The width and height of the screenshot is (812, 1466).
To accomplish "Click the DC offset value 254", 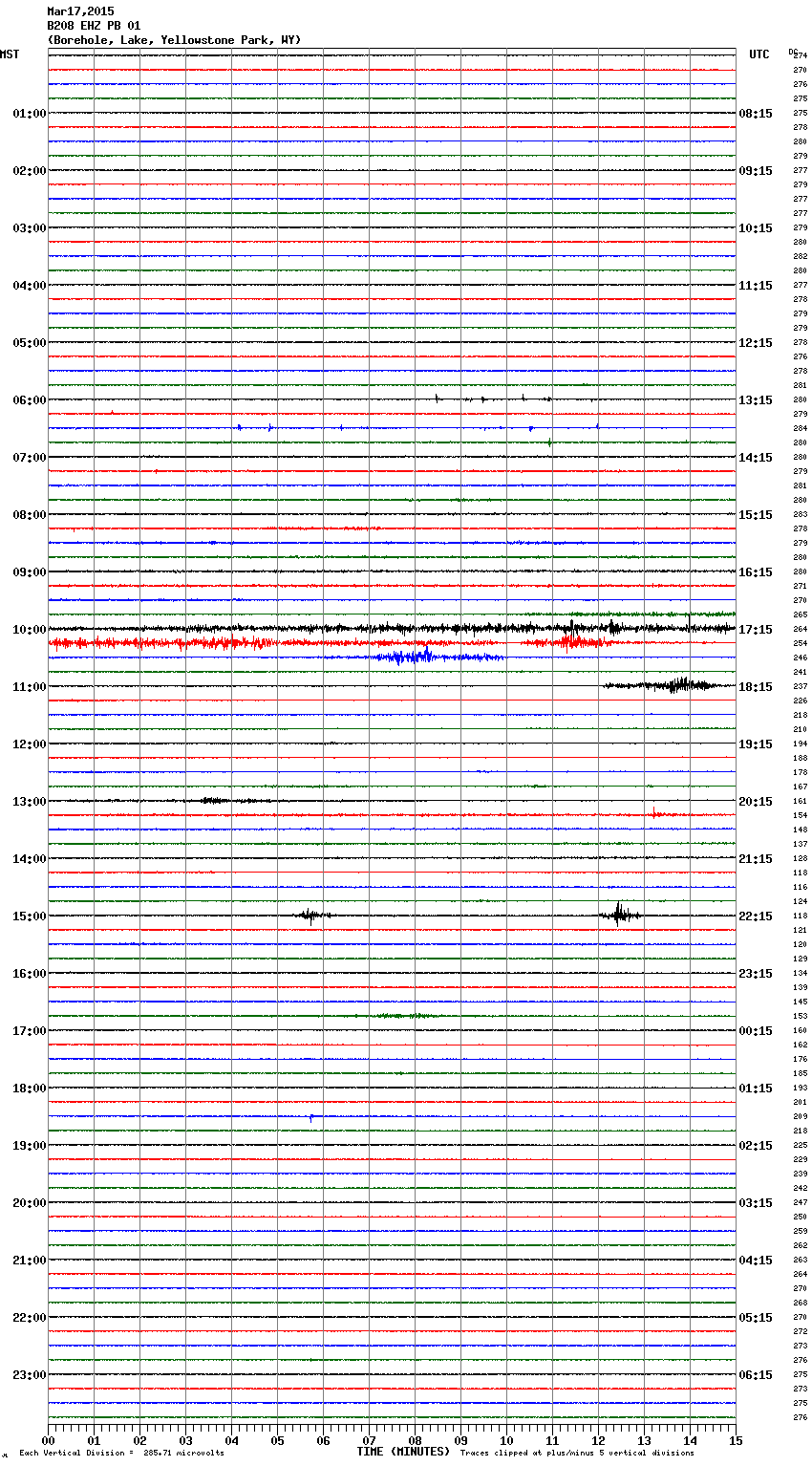I will 800,643.
